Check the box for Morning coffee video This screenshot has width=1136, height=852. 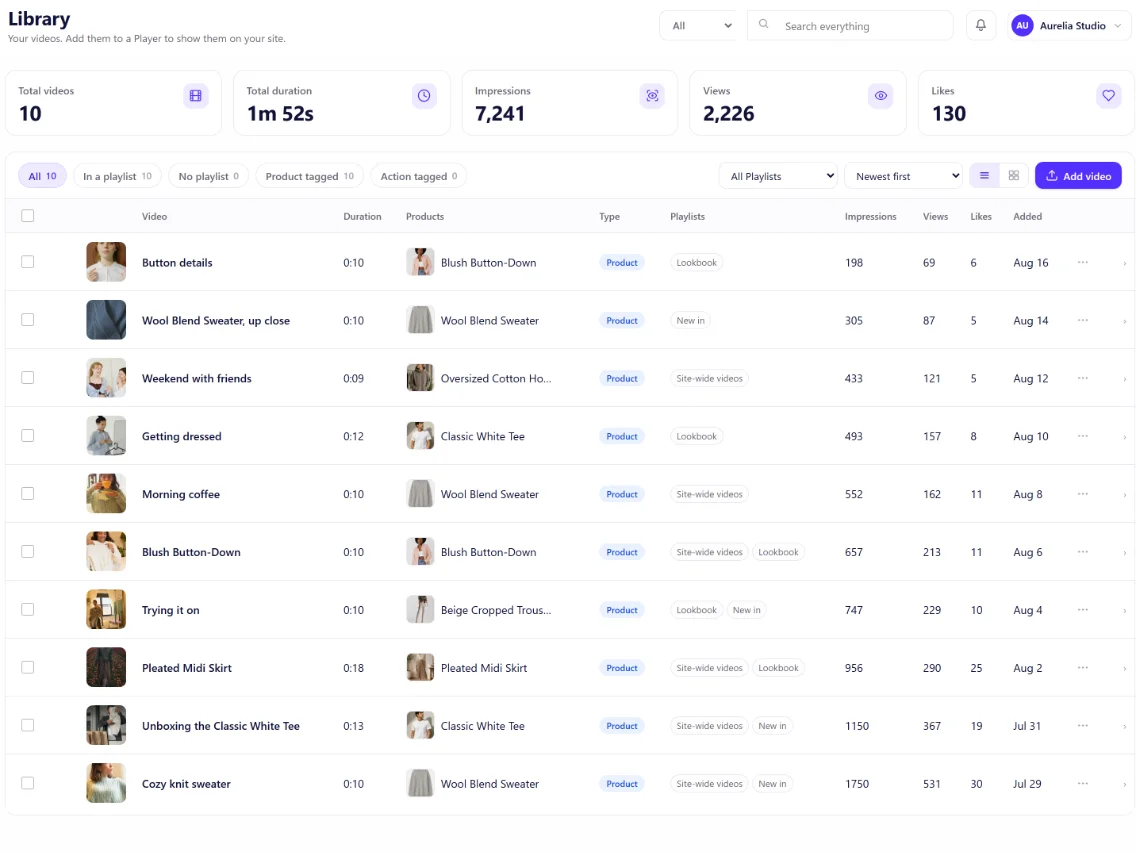(28, 493)
